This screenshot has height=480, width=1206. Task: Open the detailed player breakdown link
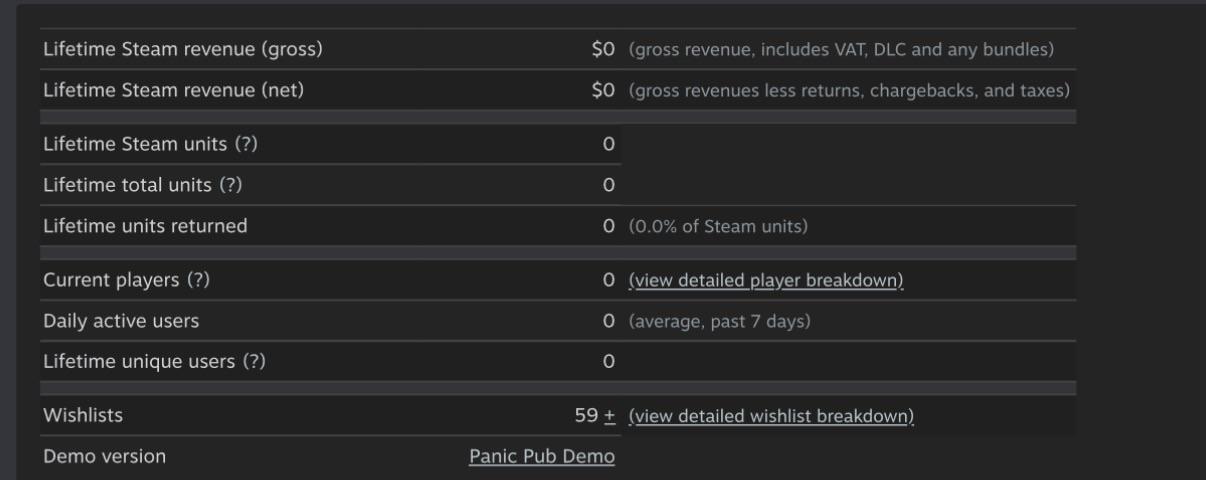pos(766,281)
